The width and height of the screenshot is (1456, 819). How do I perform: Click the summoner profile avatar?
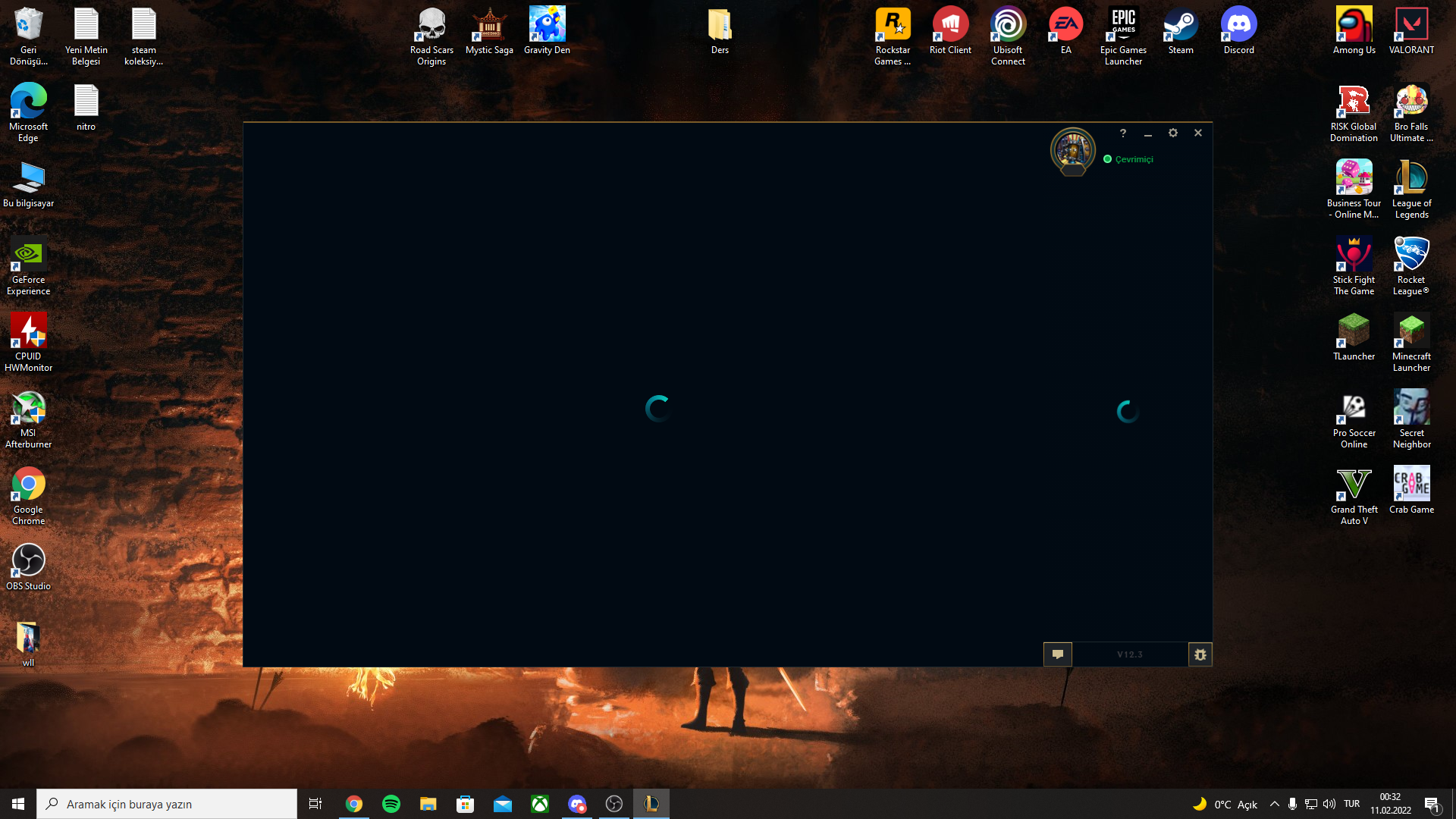coord(1073,149)
